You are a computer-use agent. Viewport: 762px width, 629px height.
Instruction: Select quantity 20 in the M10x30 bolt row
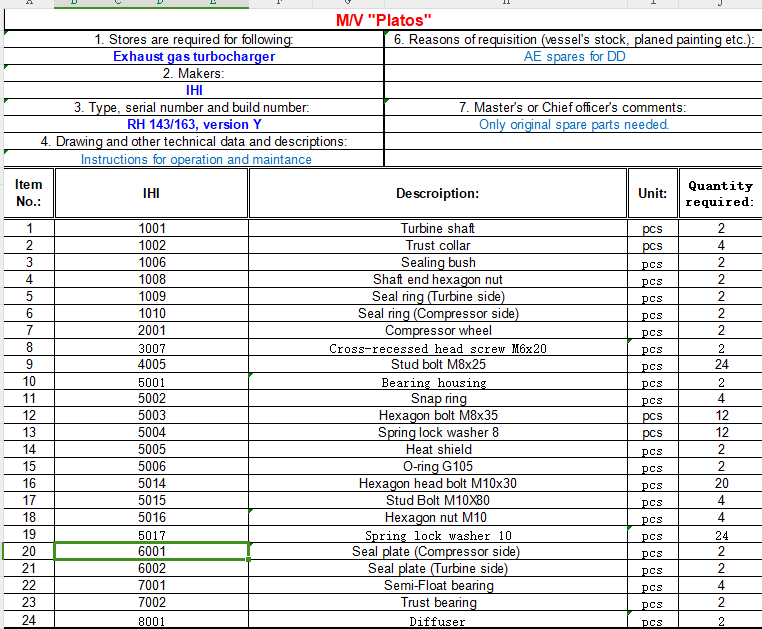pyautogui.click(x=720, y=484)
